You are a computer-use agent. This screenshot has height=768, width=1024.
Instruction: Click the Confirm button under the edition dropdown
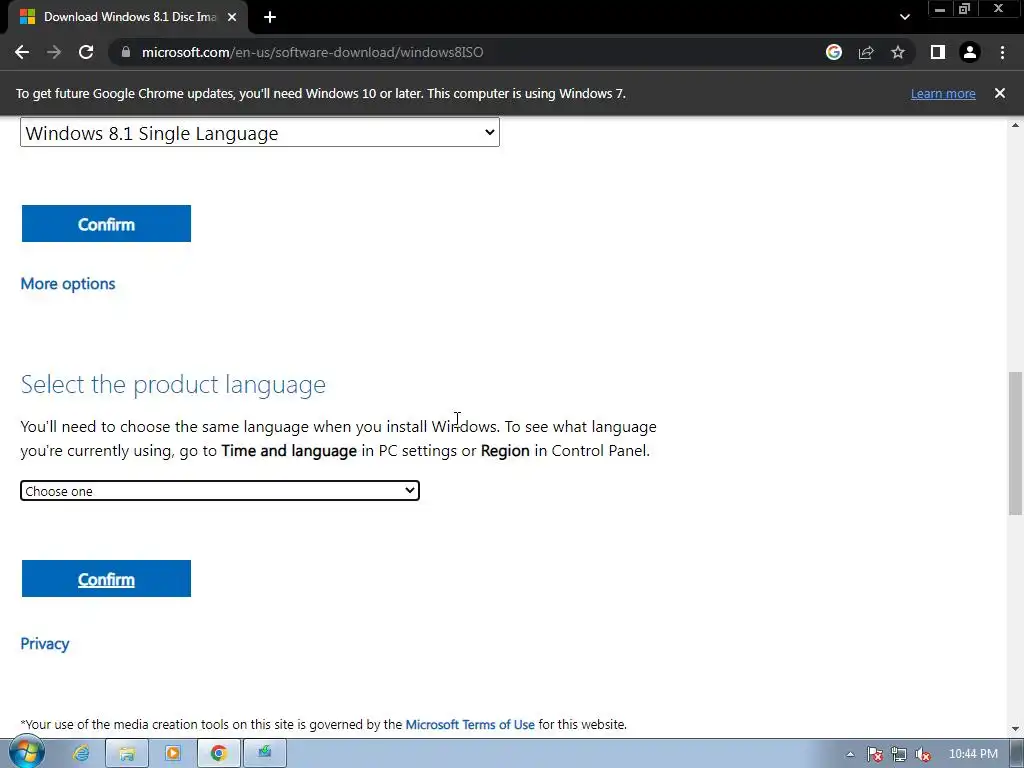pyautogui.click(x=106, y=223)
